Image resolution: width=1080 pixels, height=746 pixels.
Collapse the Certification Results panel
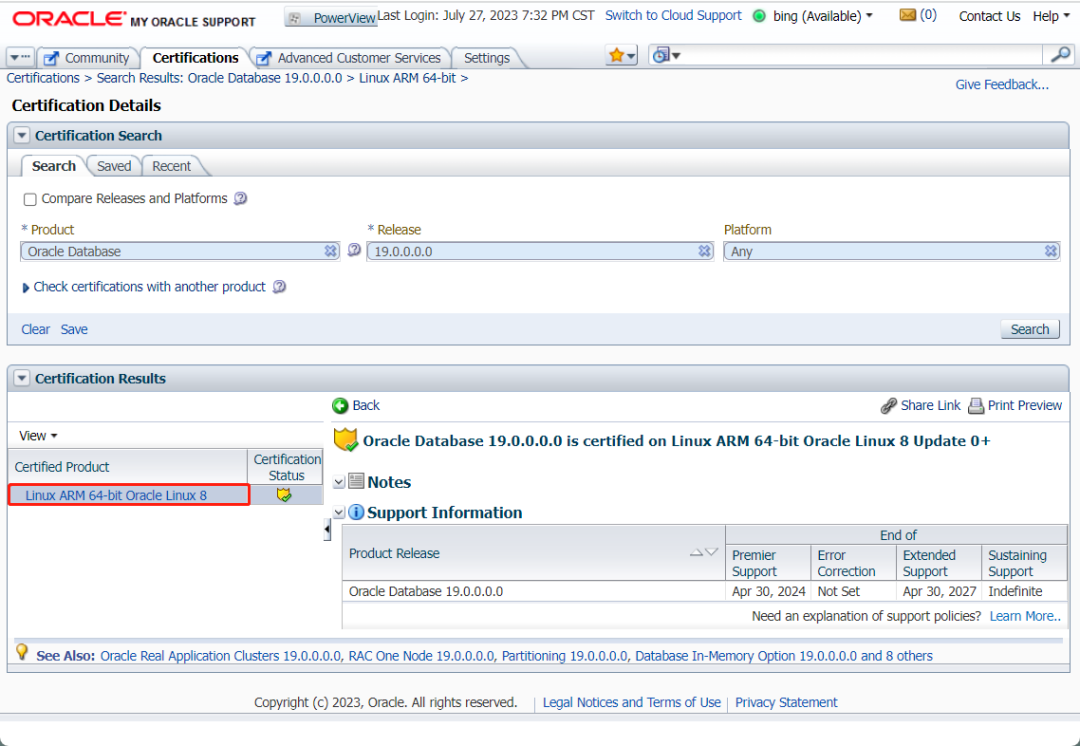click(22, 378)
